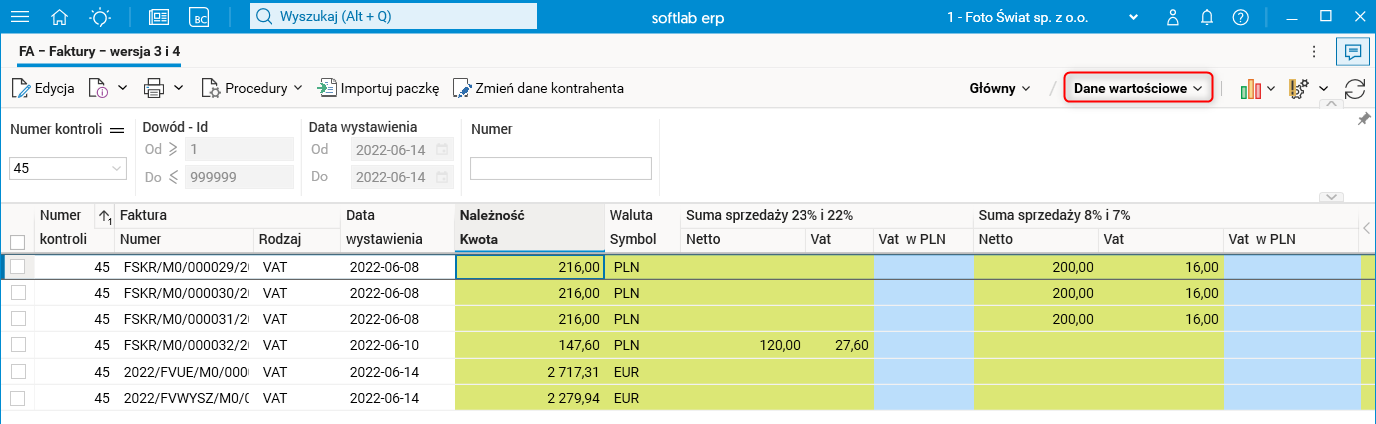This screenshot has height=424, width=1376.
Task: Pin the filter panel
Action: (x=1363, y=119)
